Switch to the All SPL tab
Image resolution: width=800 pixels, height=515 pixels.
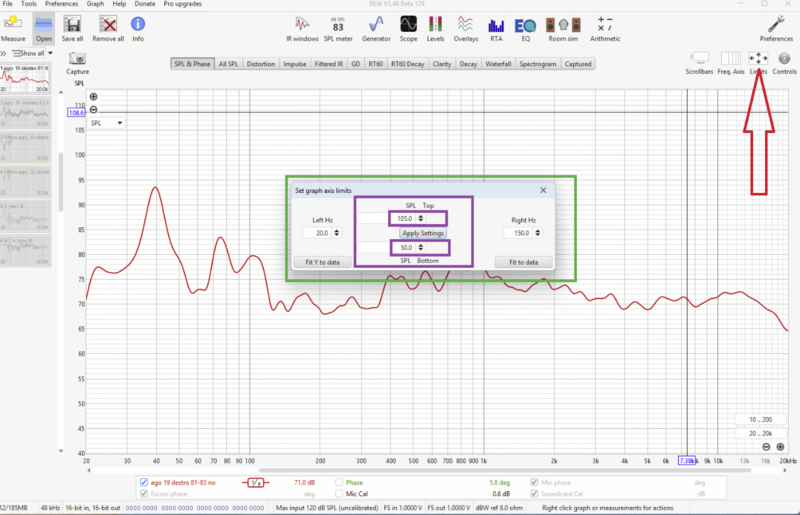[x=228, y=64]
